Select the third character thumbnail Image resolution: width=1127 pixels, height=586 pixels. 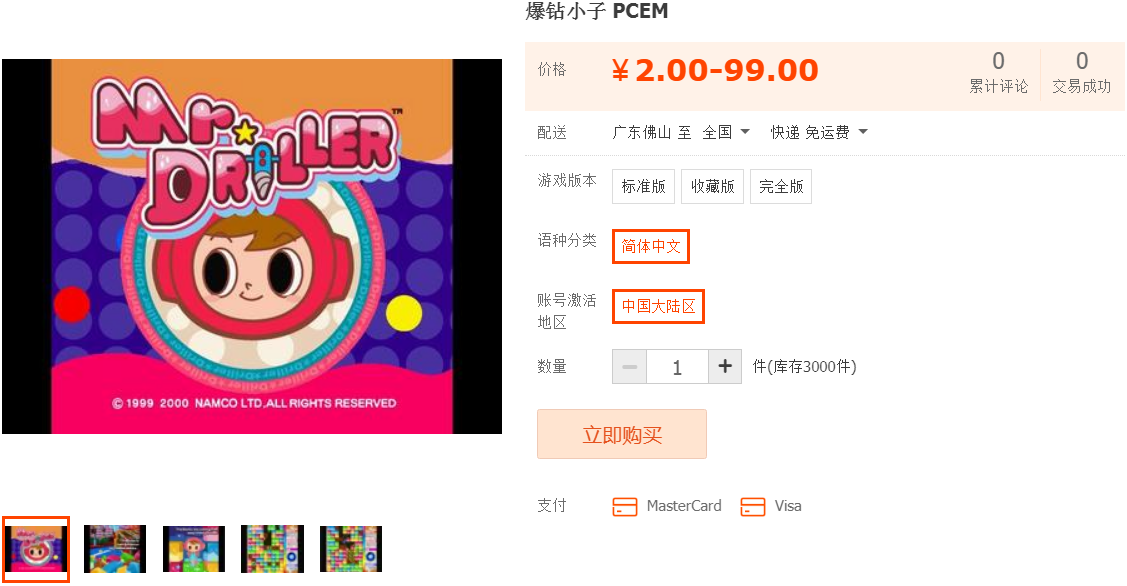pos(193,549)
